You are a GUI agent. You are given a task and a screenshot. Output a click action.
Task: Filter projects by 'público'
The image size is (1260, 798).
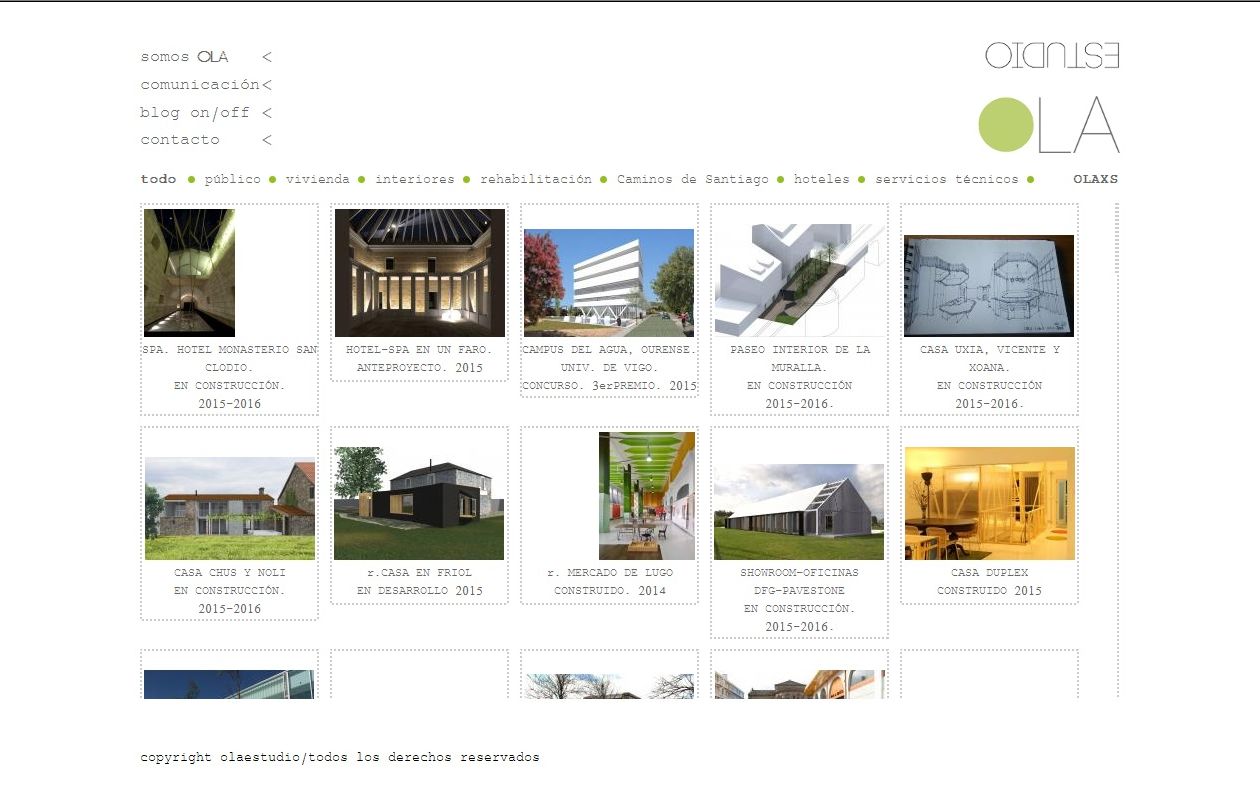[x=232, y=180]
